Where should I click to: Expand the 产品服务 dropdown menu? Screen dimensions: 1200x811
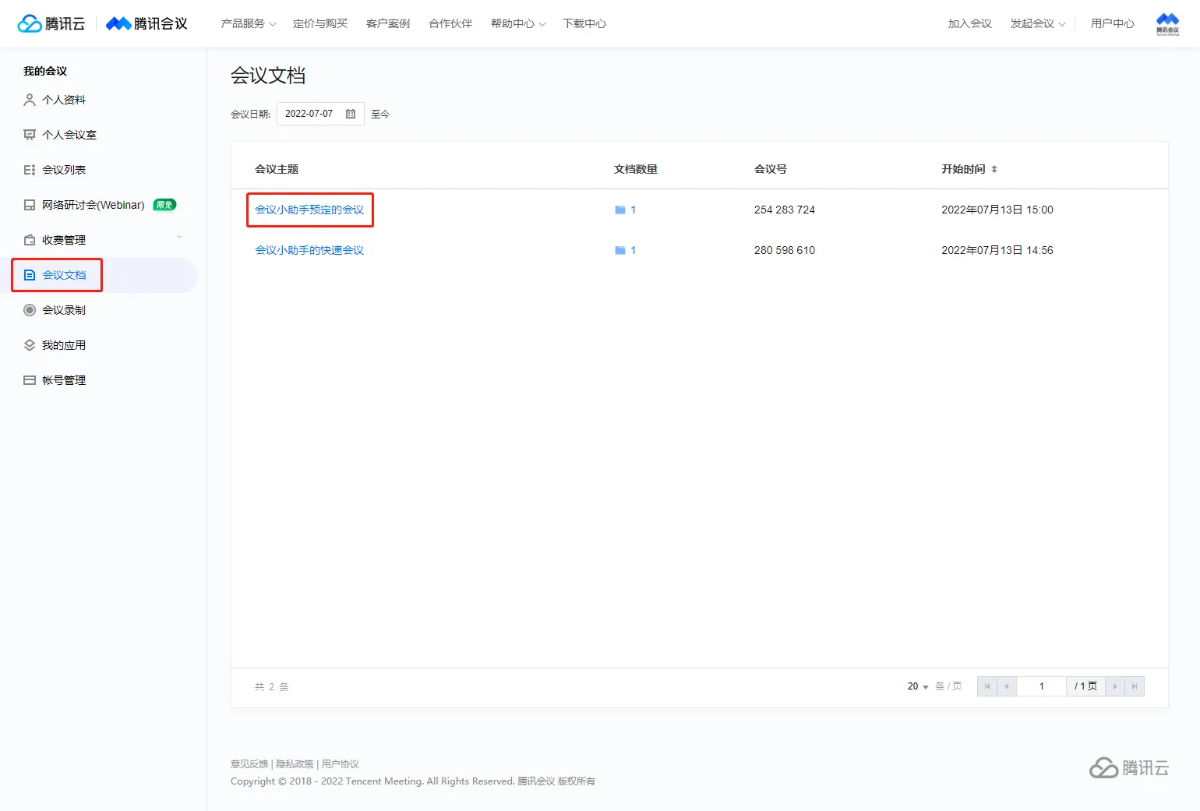(248, 23)
